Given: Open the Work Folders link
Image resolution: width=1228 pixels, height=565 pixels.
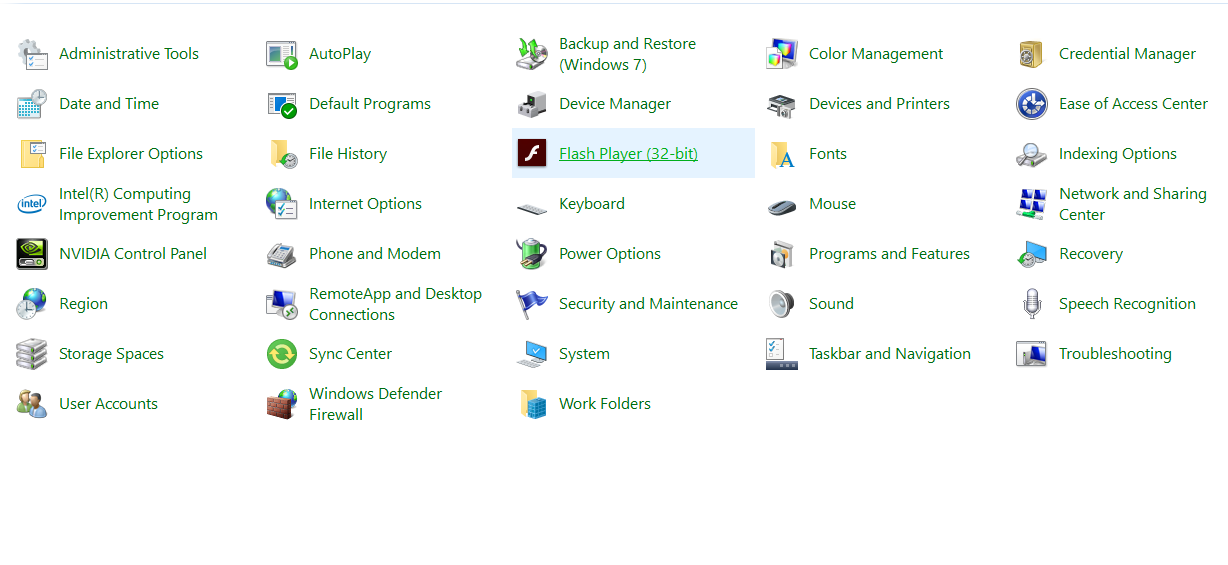Looking at the screenshot, I should (605, 404).
